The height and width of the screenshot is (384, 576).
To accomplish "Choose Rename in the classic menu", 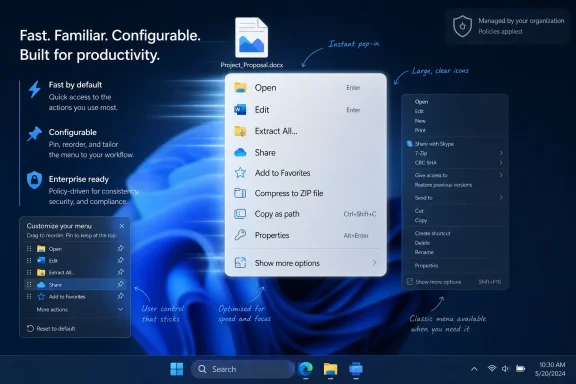I will [424, 252].
